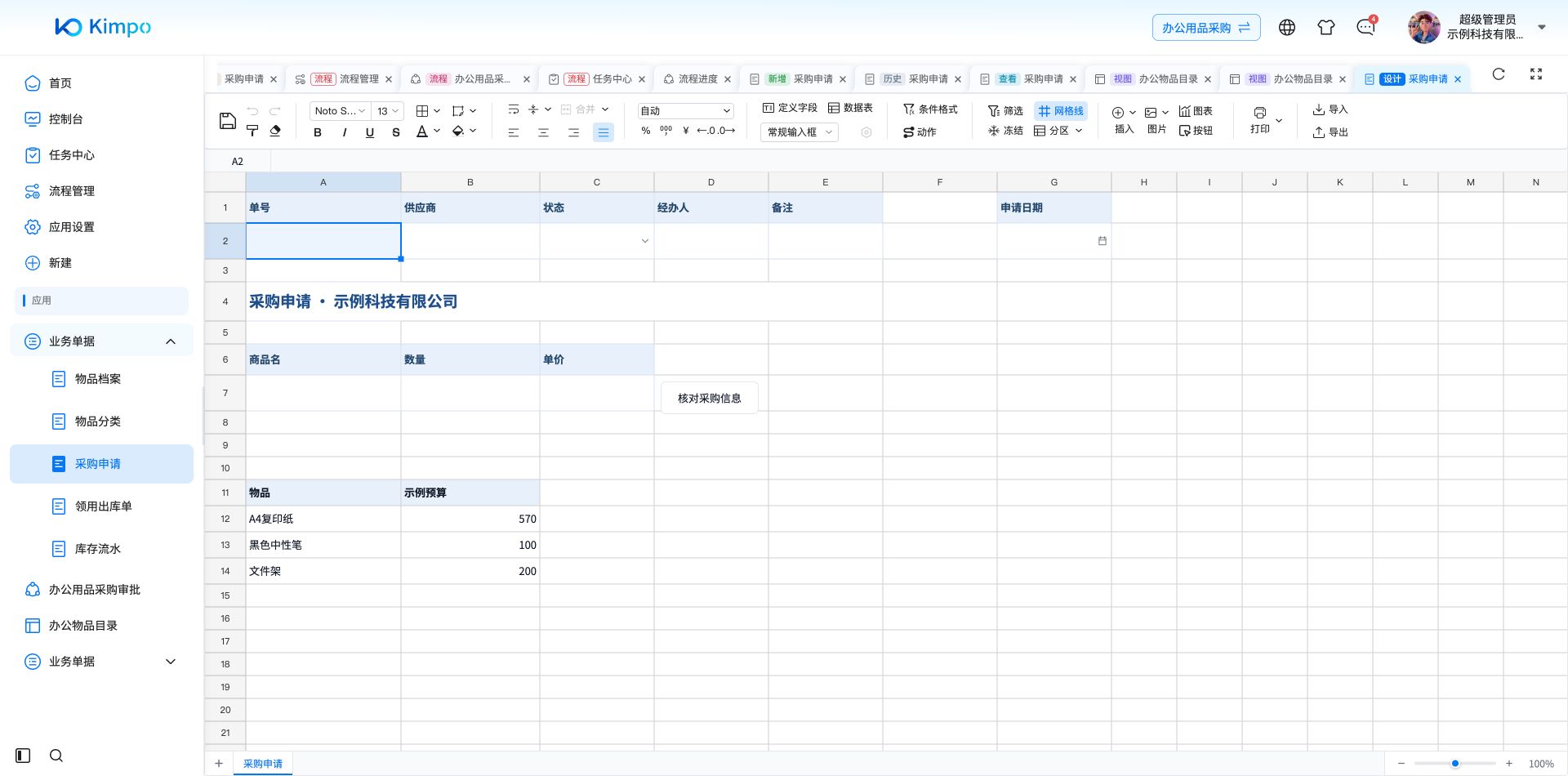
Task: Click the 办公用品采购 switch button
Action: (x=1206, y=28)
